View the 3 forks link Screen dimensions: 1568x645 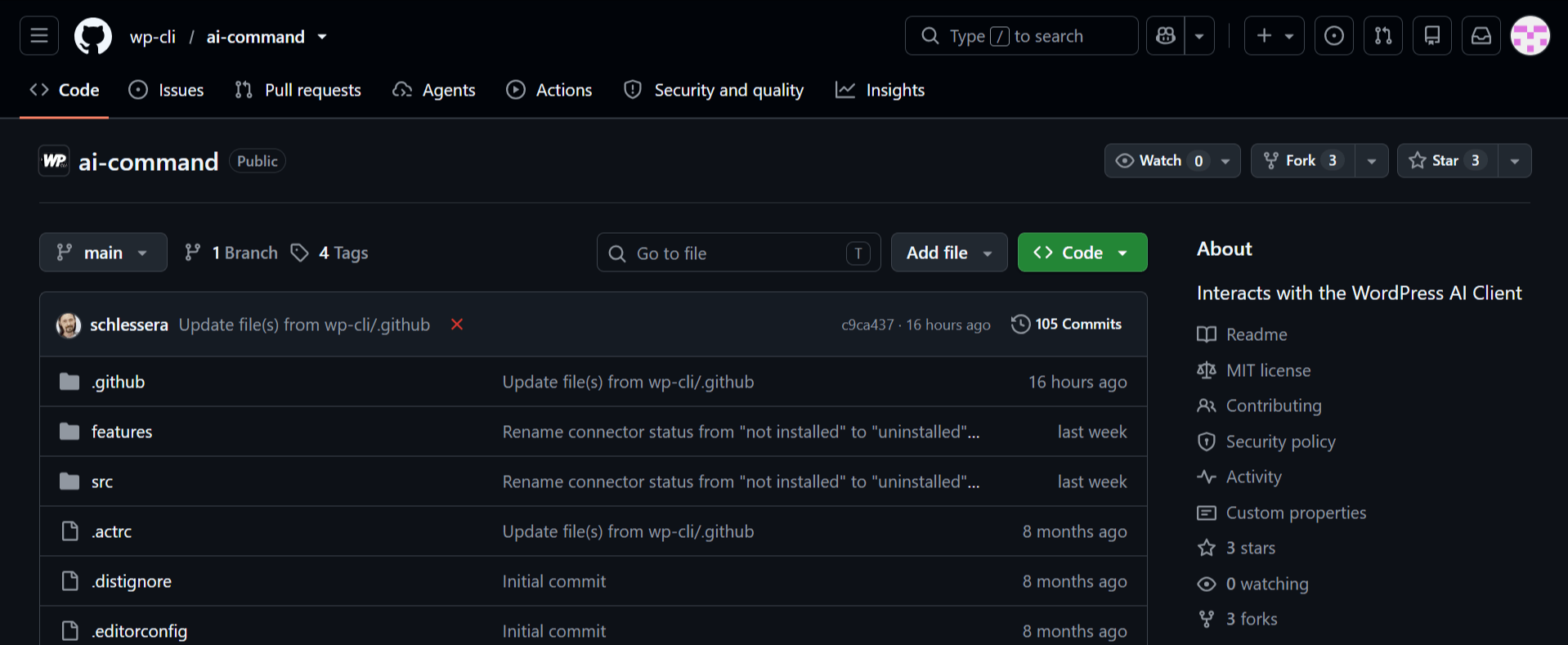1237,619
